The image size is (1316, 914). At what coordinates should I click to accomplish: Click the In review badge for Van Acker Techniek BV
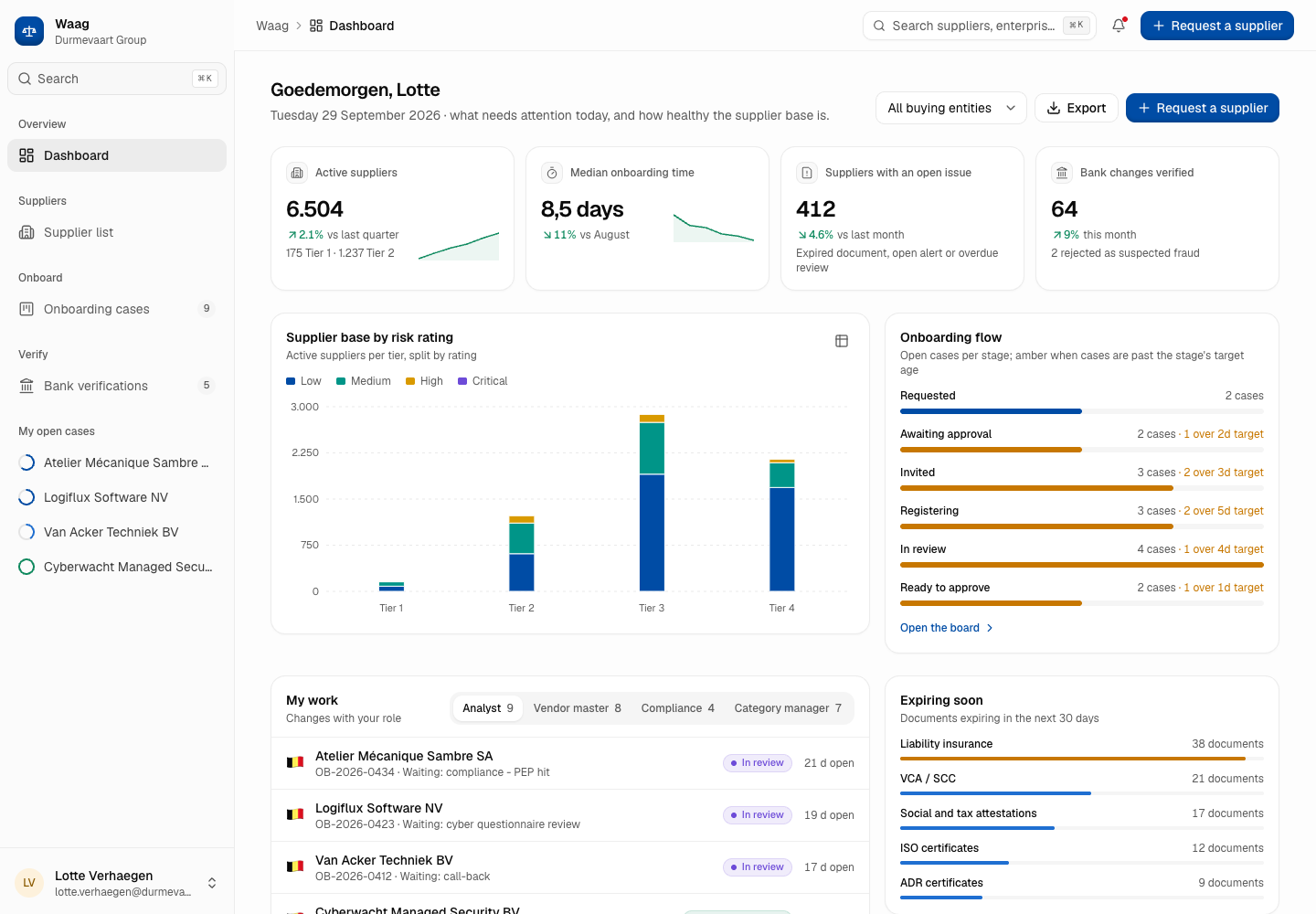(x=758, y=866)
